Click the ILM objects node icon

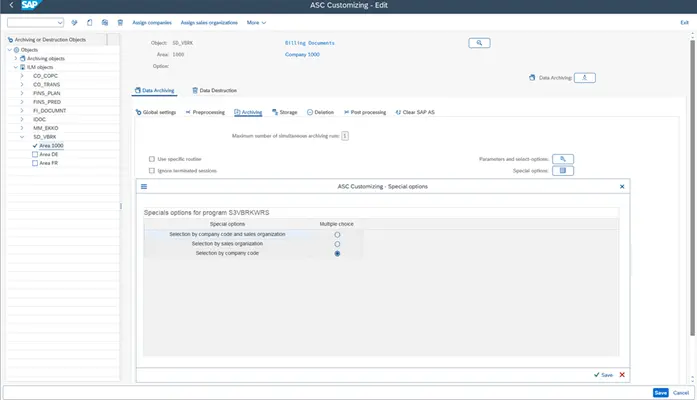point(23,67)
